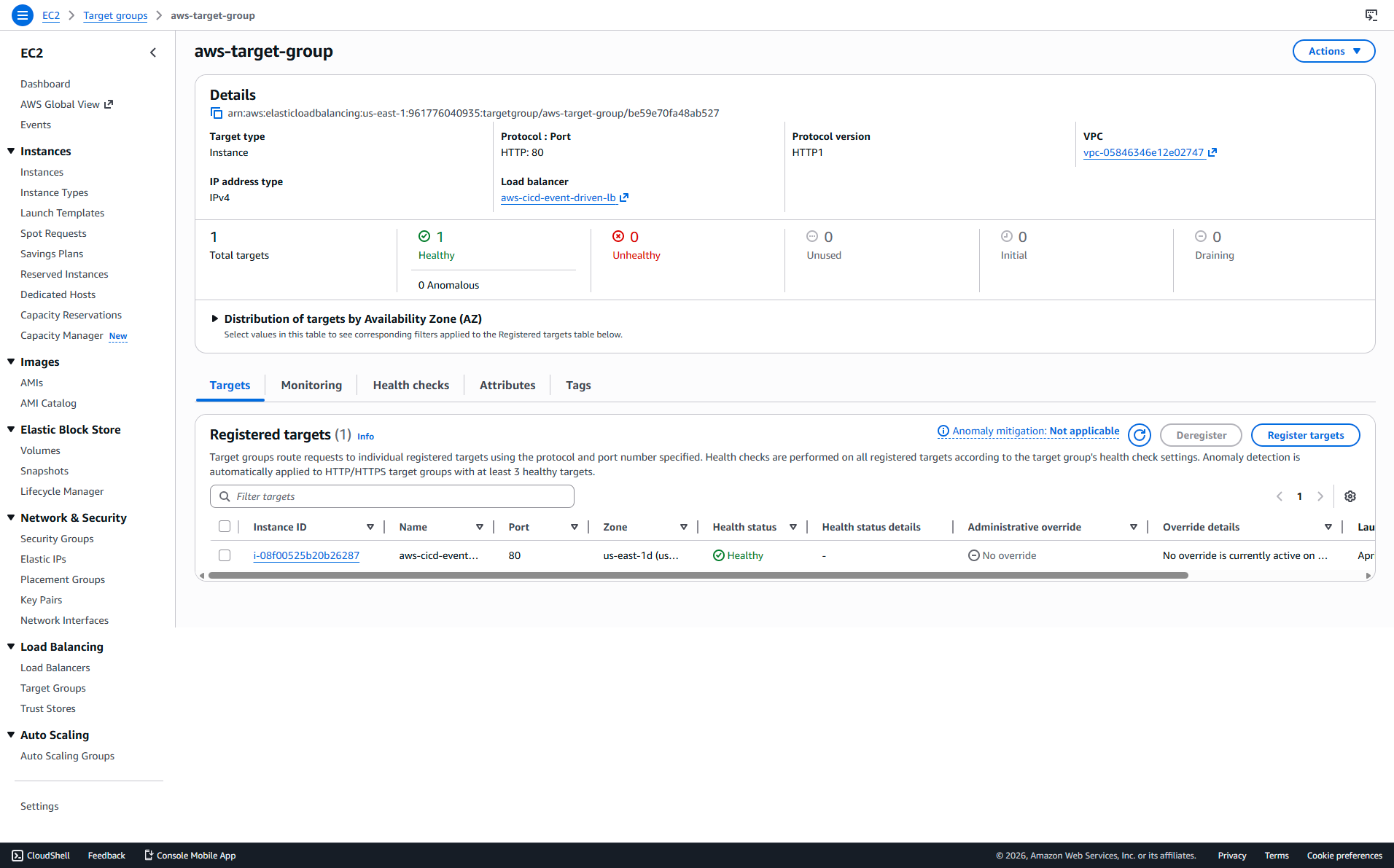Switch to the Attributes tab
Viewport: 1394px width, 868px height.
pyautogui.click(x=507, y=385)
